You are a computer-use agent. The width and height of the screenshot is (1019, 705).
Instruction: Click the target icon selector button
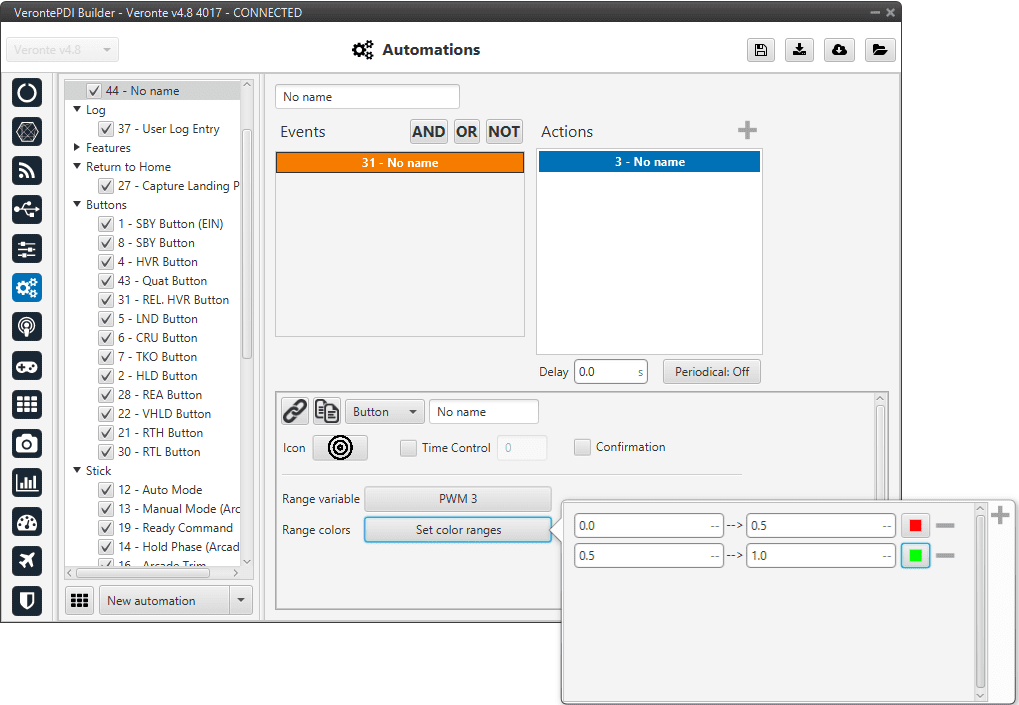(340, 448)
